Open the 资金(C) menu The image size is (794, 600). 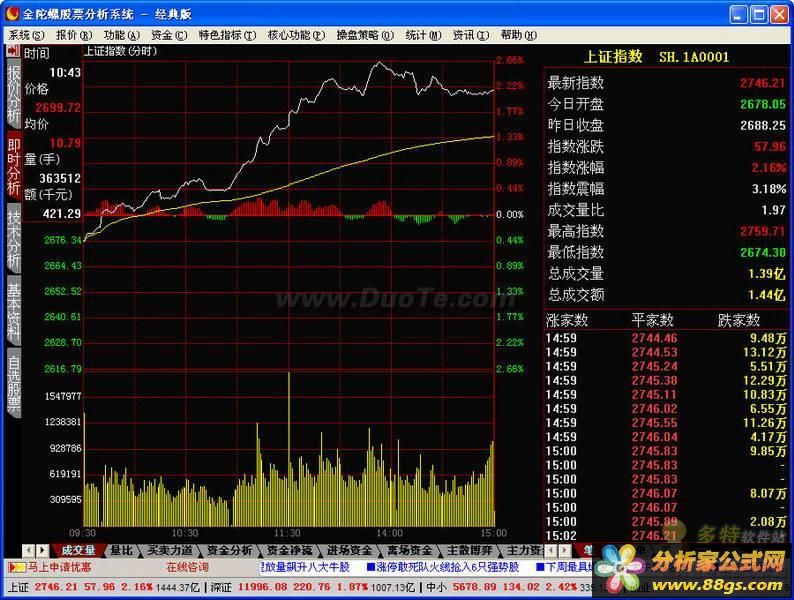click(169, 35)
